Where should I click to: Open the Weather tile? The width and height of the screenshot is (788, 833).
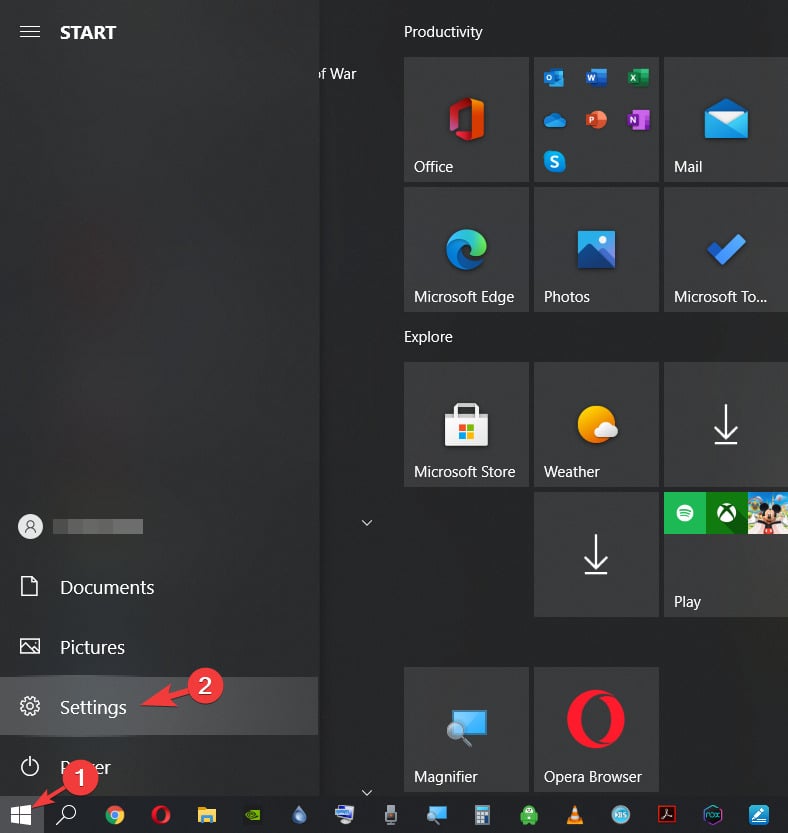[596, 424]
